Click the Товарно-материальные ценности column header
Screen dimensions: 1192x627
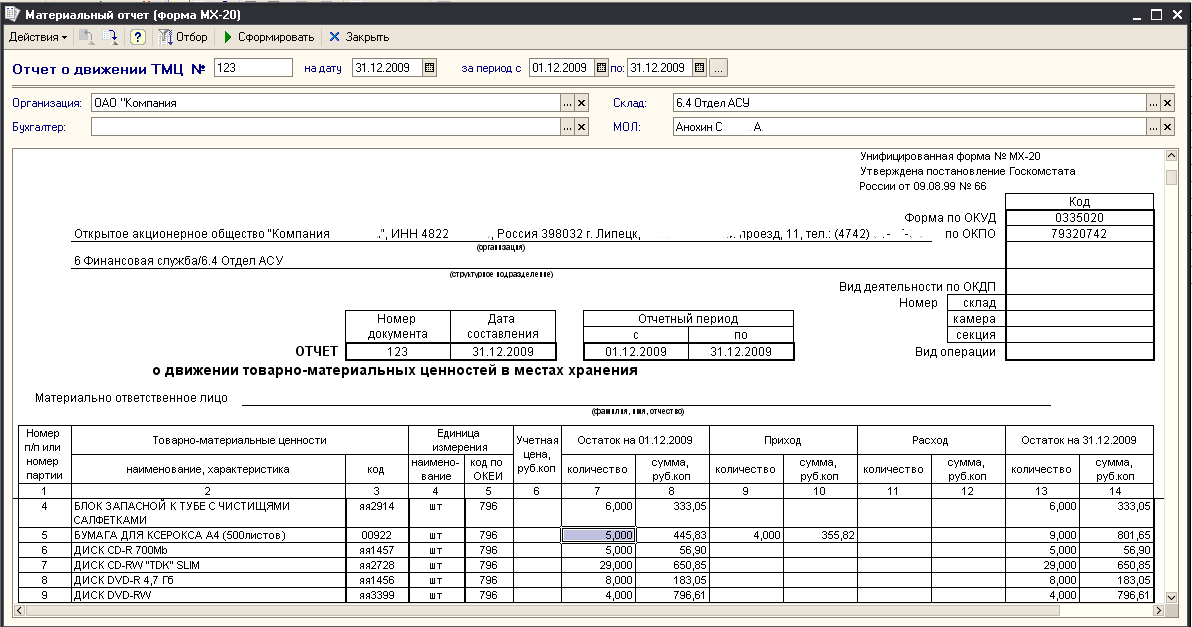[x=239, y=440]
